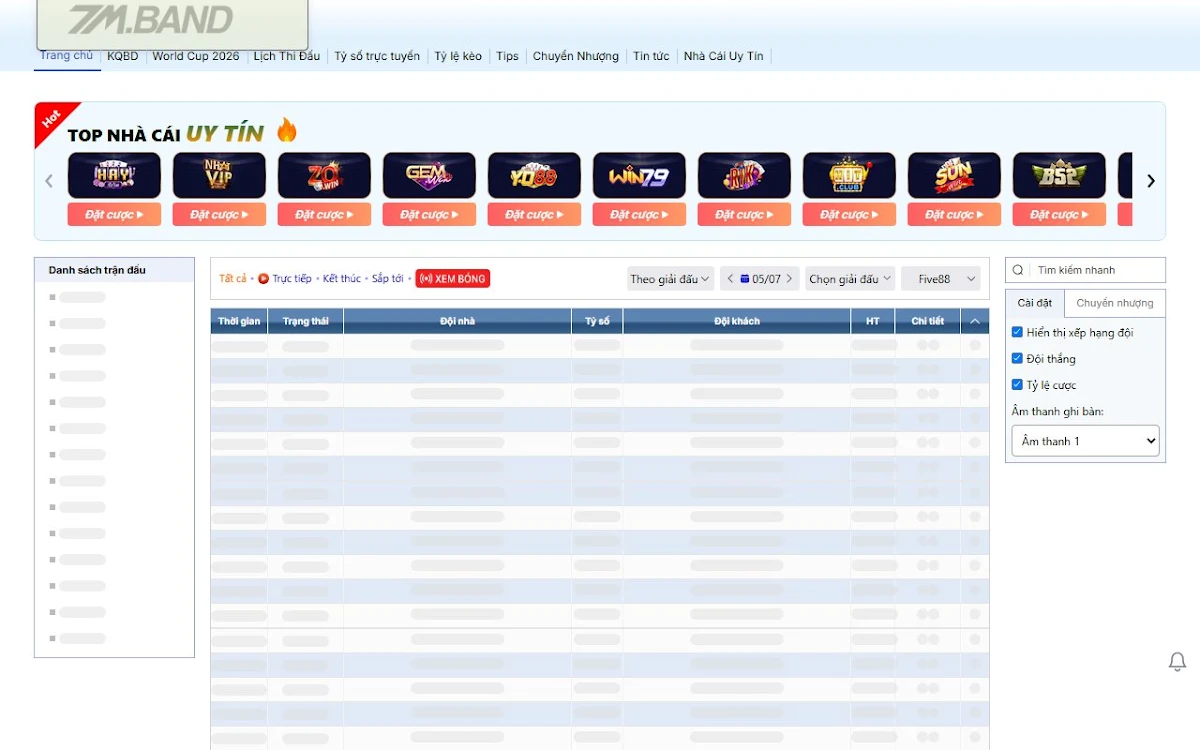Click the Danh sách trận đấu heading

point(97,270)
